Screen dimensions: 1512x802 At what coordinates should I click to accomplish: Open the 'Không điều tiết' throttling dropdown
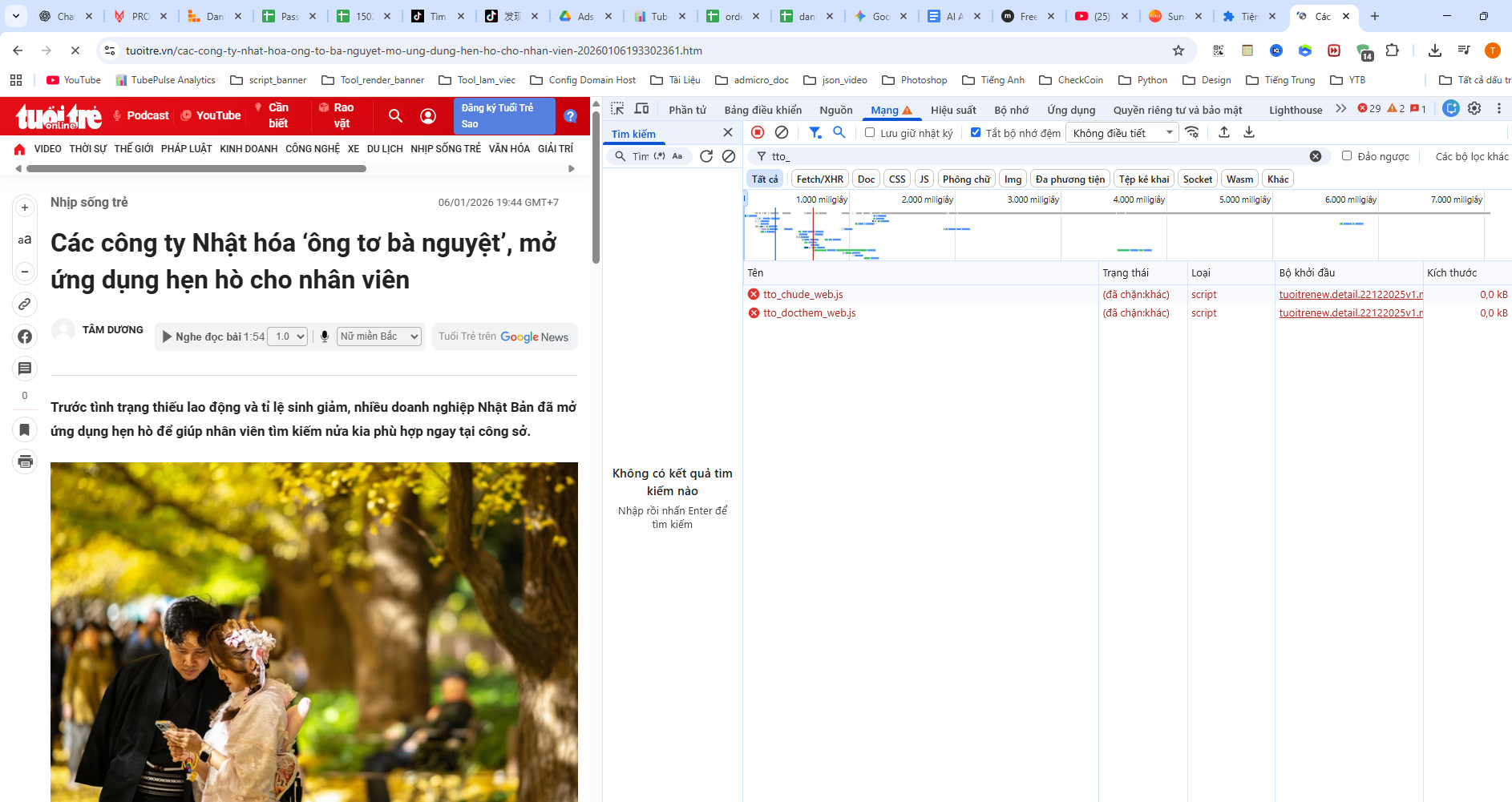[x=1121, y=133]
